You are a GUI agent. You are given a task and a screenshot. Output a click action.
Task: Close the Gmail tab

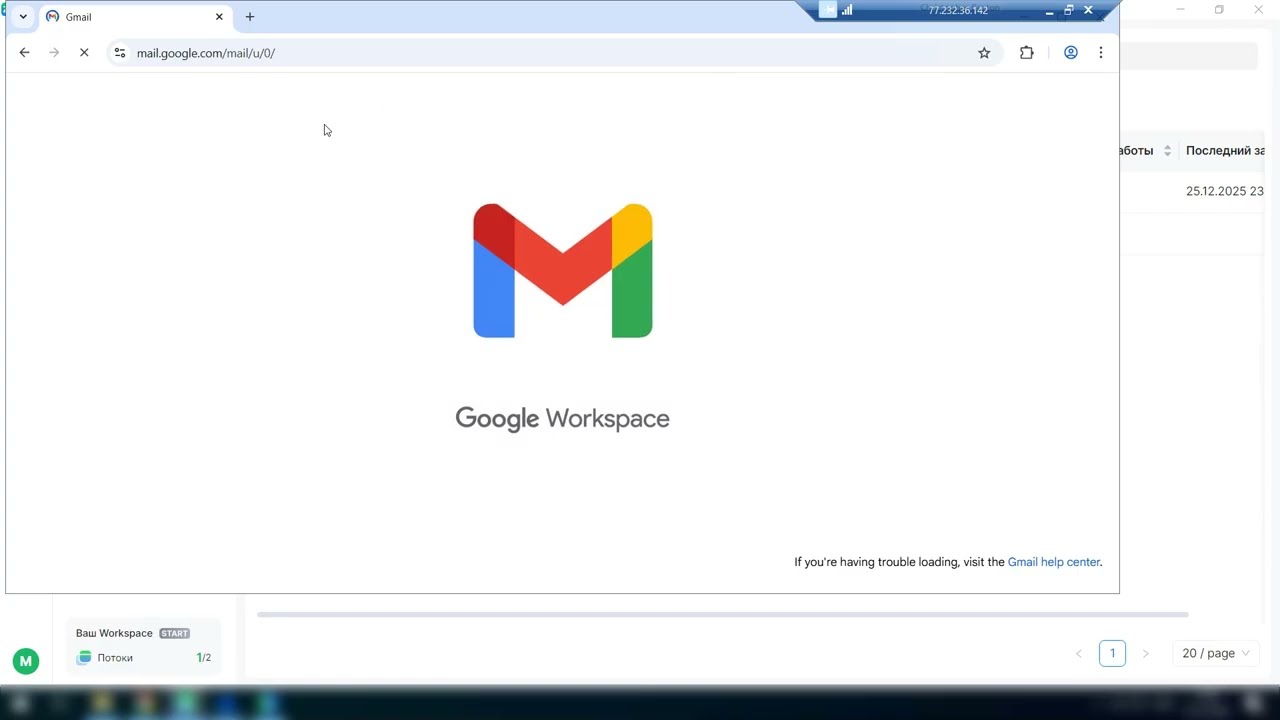[219, 17]
